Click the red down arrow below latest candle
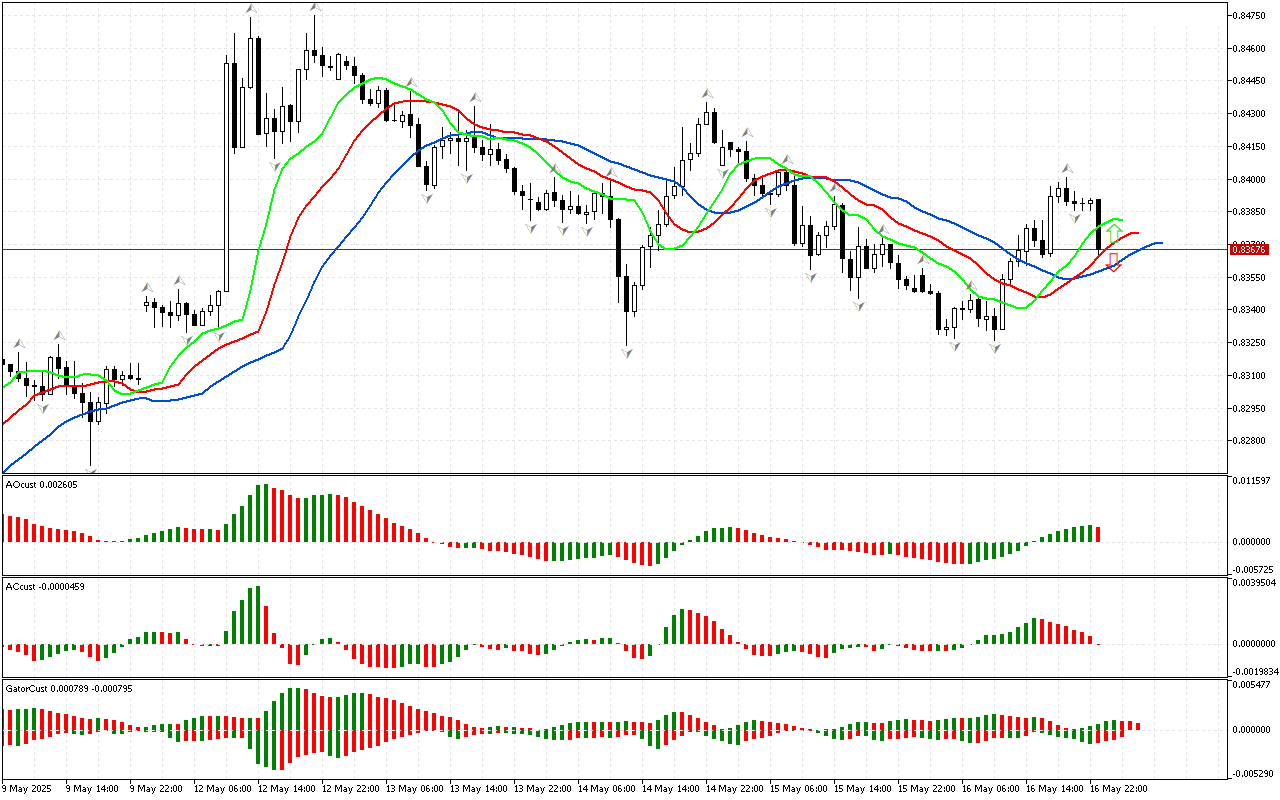The image size is (1280, 800). coord(1113,263)
